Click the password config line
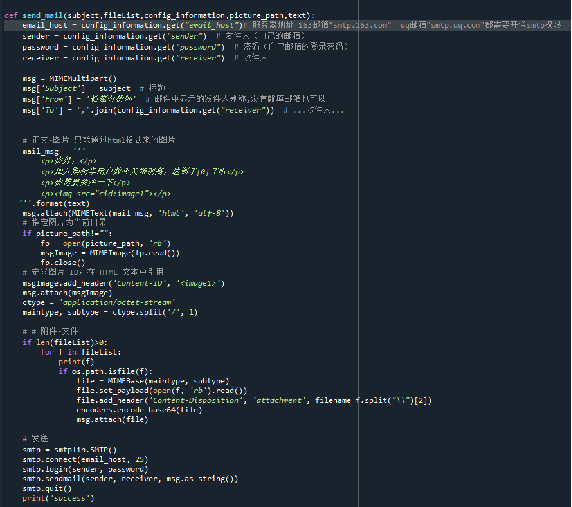This screenshot has width=572, height=507. pos(185,47)
